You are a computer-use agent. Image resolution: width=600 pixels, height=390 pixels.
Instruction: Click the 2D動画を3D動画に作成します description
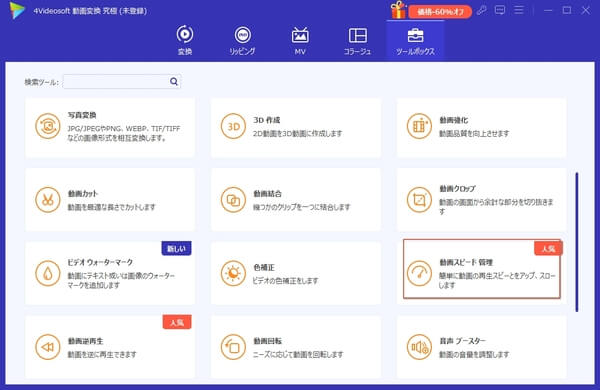pyautogui.click(x=298, y=134)
